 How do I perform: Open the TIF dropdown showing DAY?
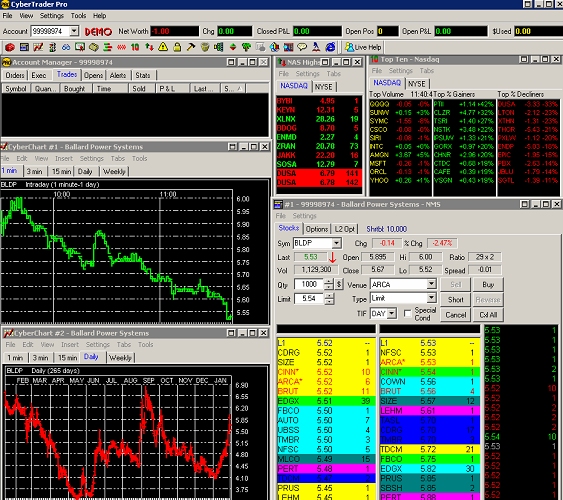[x=392, y=313]
